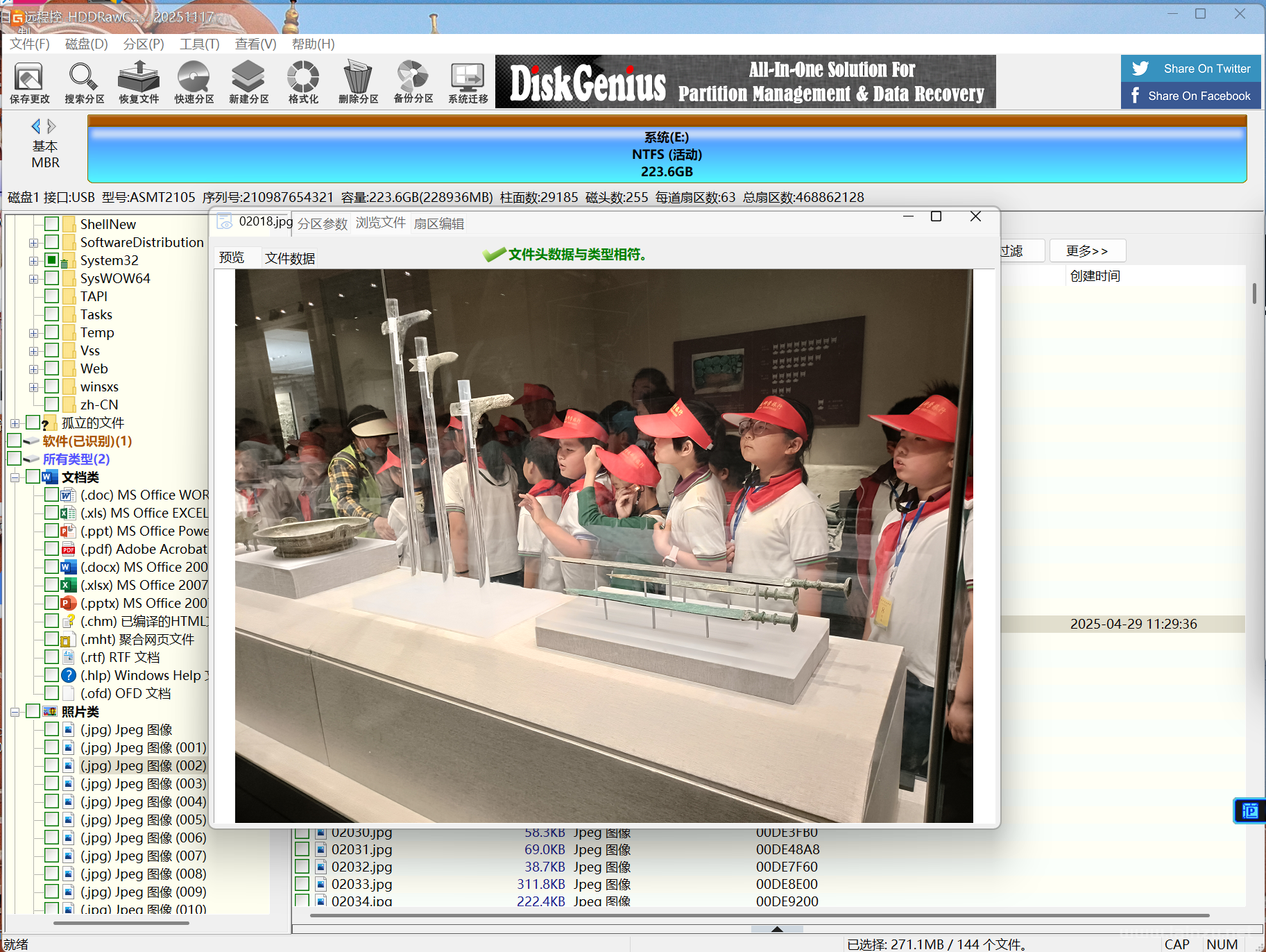Expand the winsxs folder node
The image size is (1266, 952).
tap(33, 387)
